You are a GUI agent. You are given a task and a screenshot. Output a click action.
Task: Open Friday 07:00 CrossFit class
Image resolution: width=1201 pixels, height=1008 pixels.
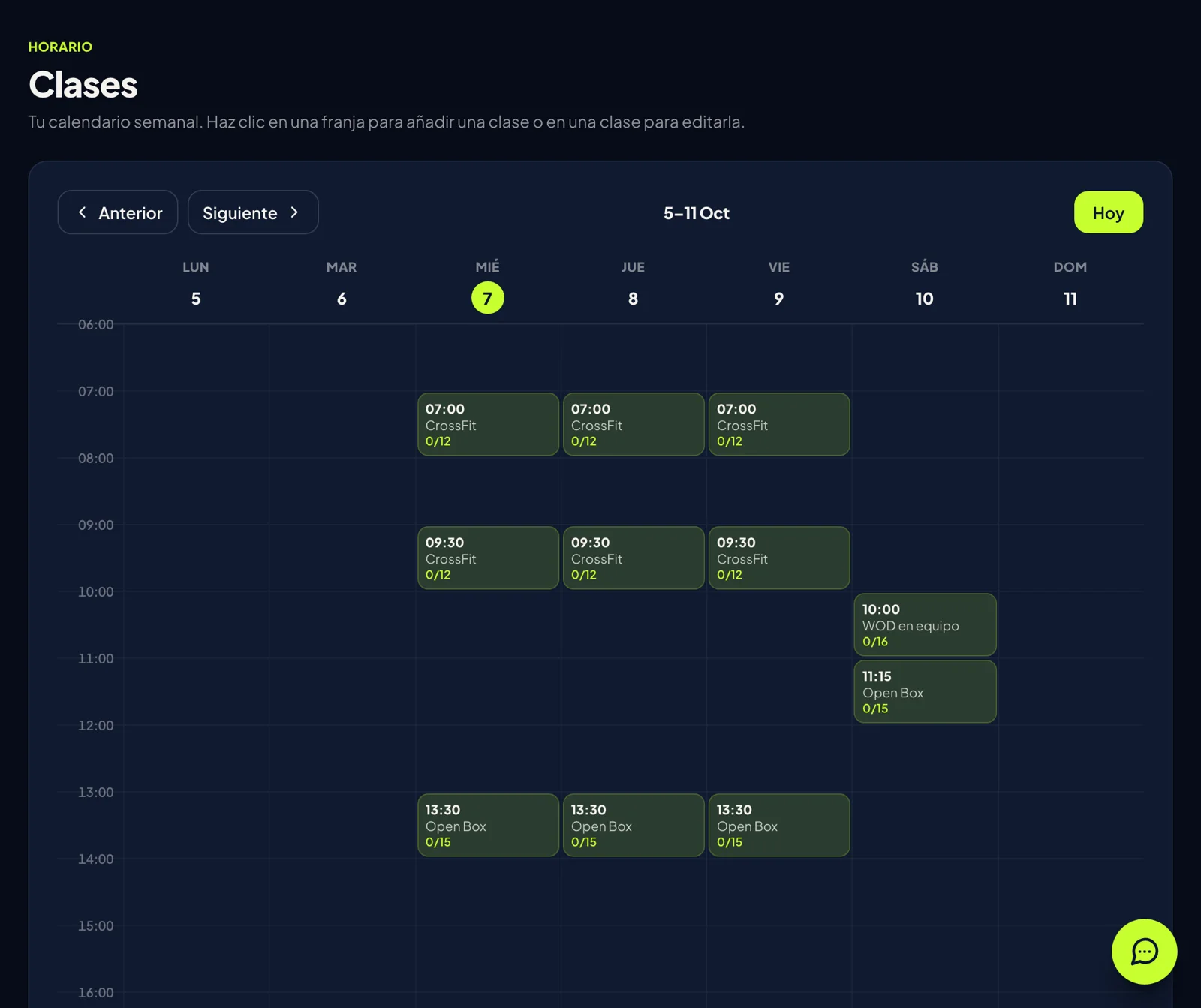pyautogui.click(x=779, y=424)
